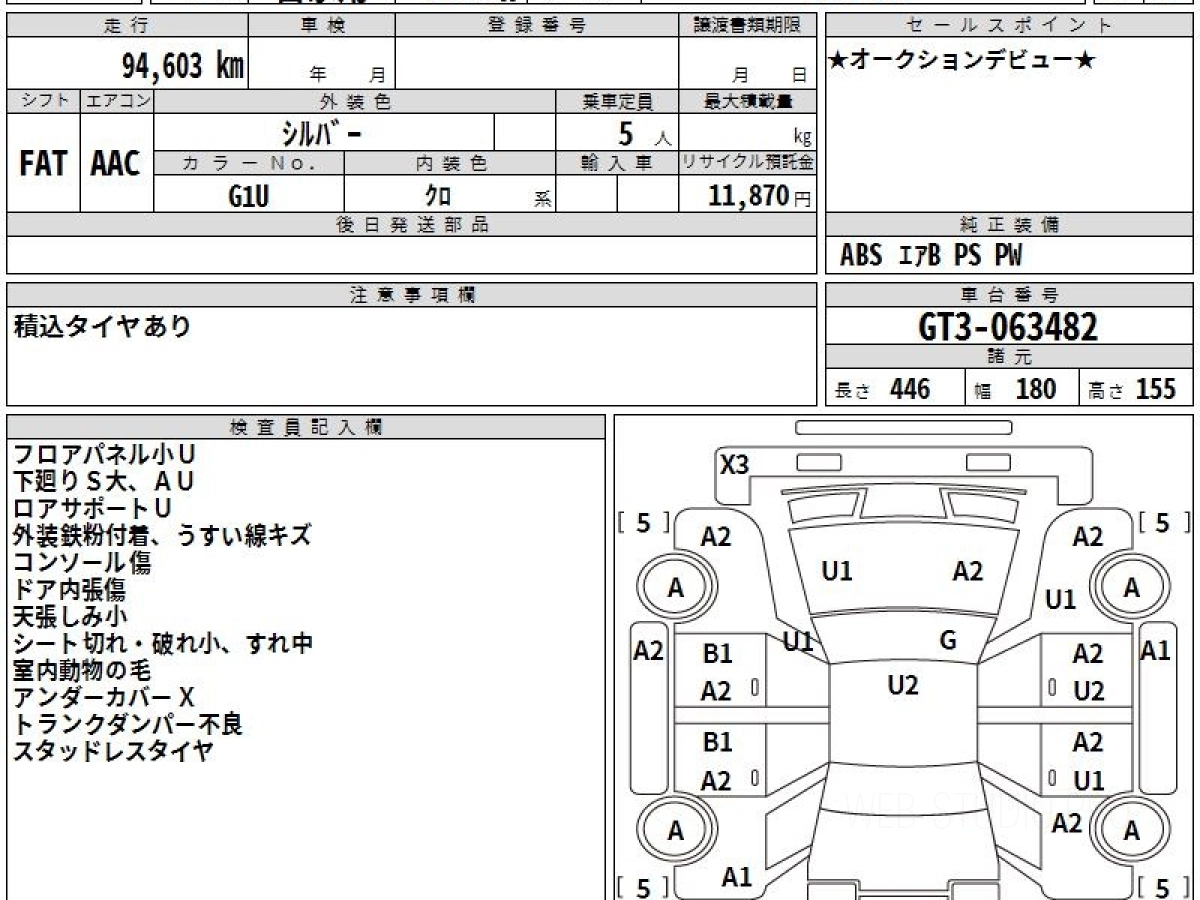Image resolution: width=1200 pixels, height=900 pixels.
Task: Select the 最大積載量 header
Action: [749, 101]
